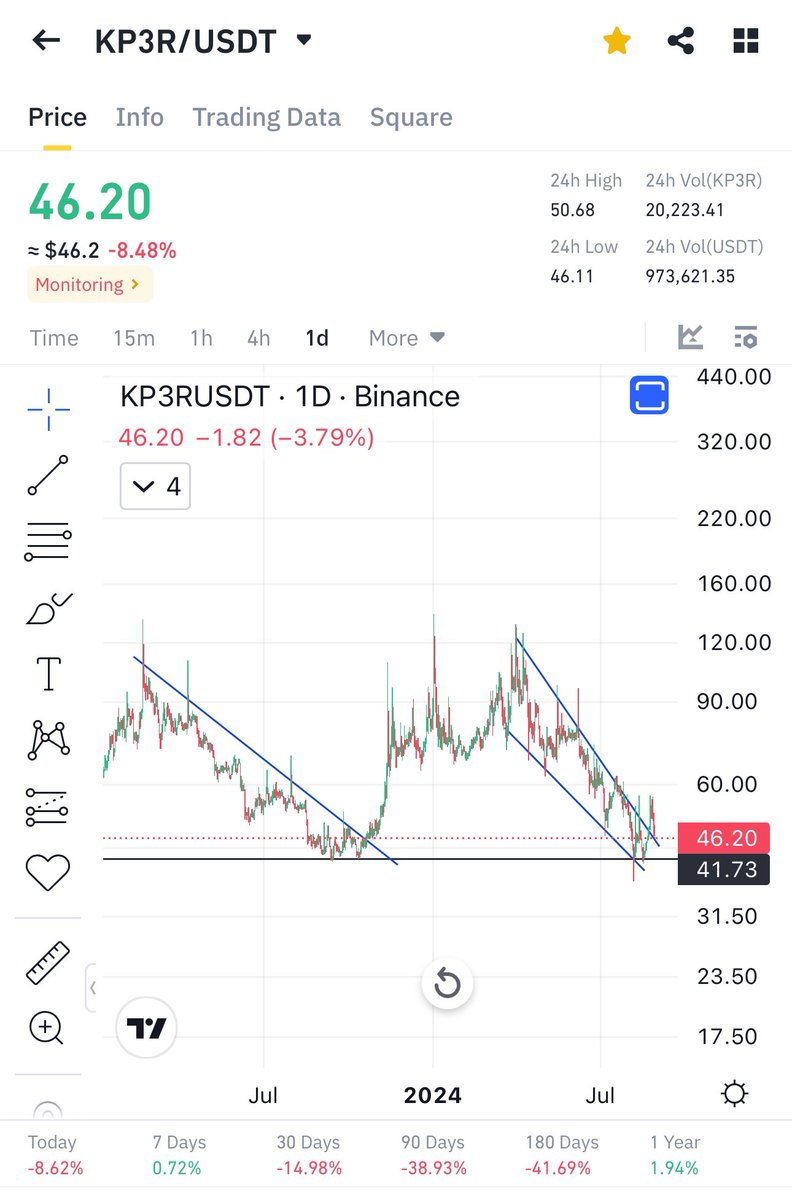This screenshot has height=1200, width=792.
Task: Select the 15m interval
Action: coord(133,338)
